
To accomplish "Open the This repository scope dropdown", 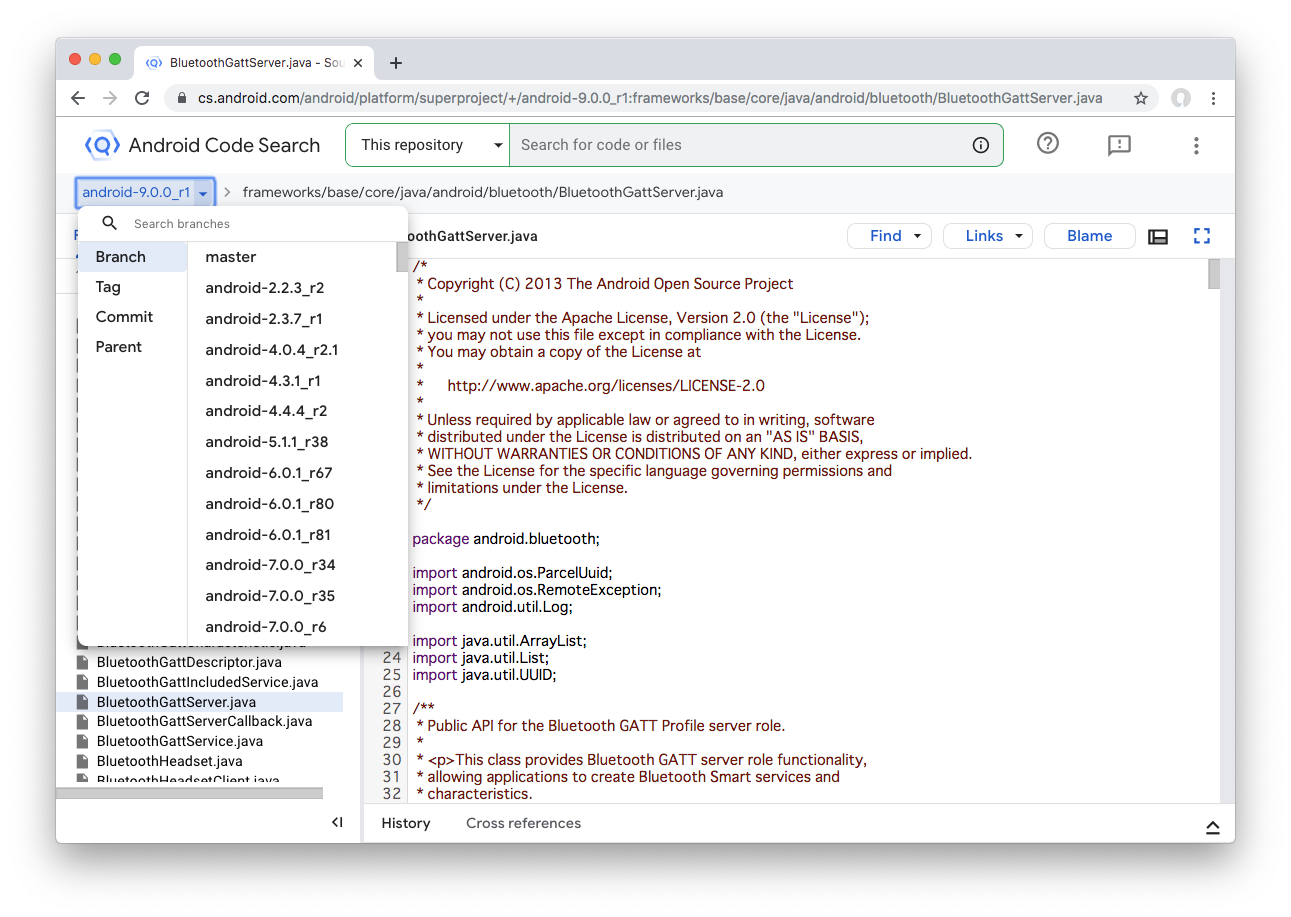I will coord(428,145).
